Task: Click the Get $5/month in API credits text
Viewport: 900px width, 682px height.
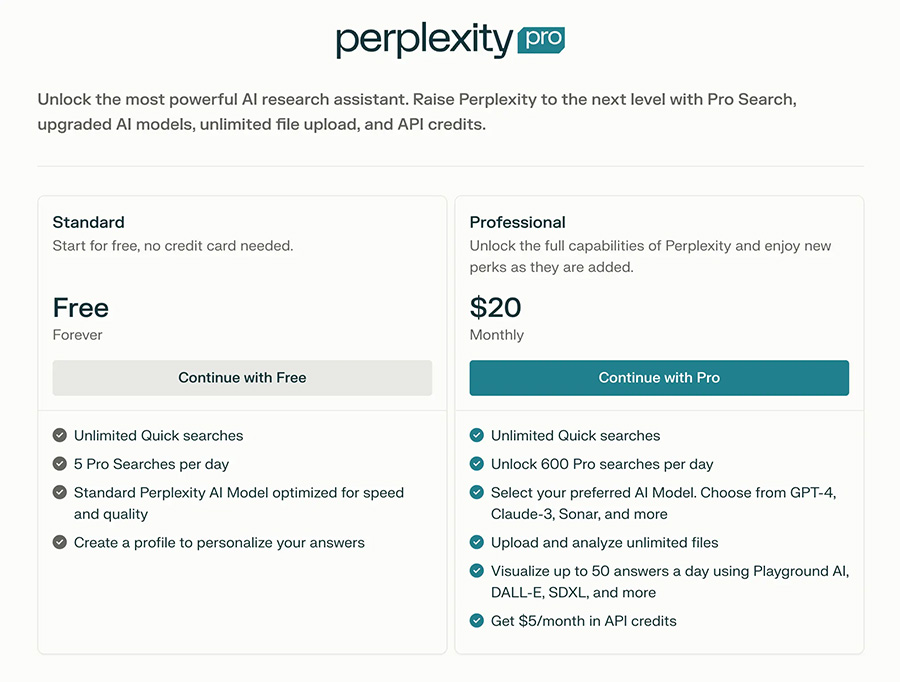Action: (583, 621)
